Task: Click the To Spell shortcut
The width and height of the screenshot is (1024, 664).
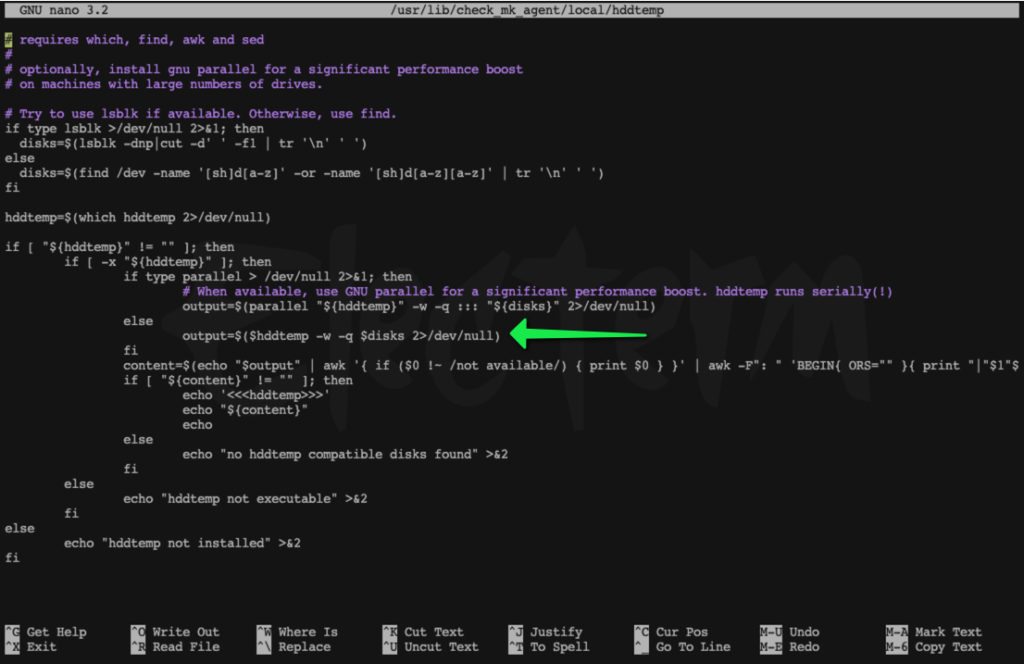Action: (x=549, y=647)
